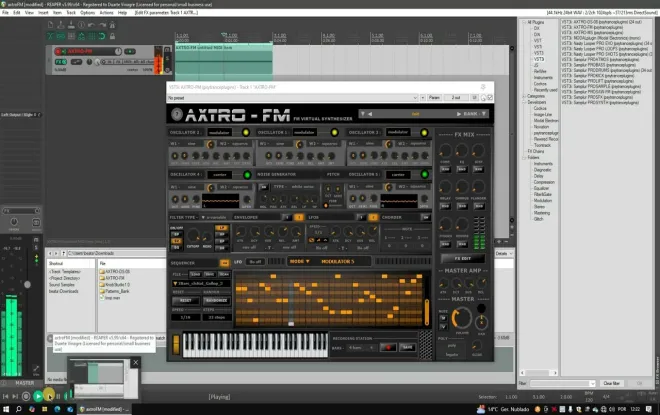Open the BANK dropdown arrow

[484, 114]
